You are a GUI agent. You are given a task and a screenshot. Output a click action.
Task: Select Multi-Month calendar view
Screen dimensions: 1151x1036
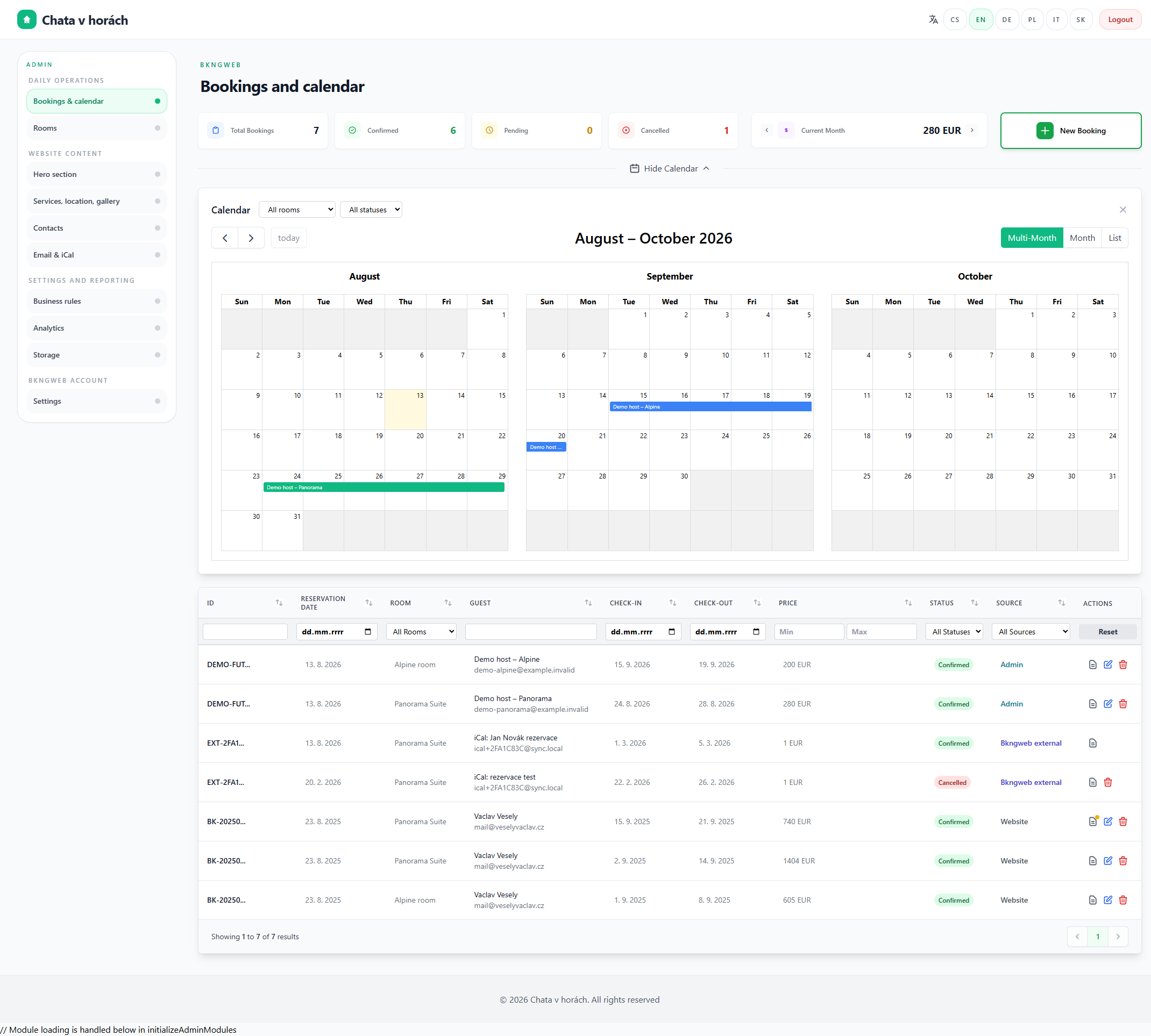pyautogui.click(x=1032, y=238)
